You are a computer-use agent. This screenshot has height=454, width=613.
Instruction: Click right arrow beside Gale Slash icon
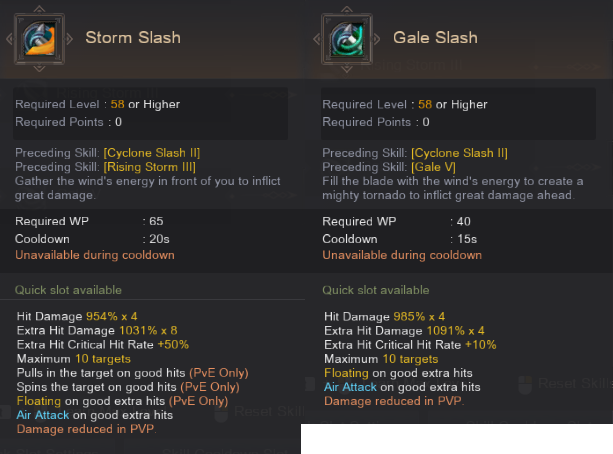pos(377,39)
